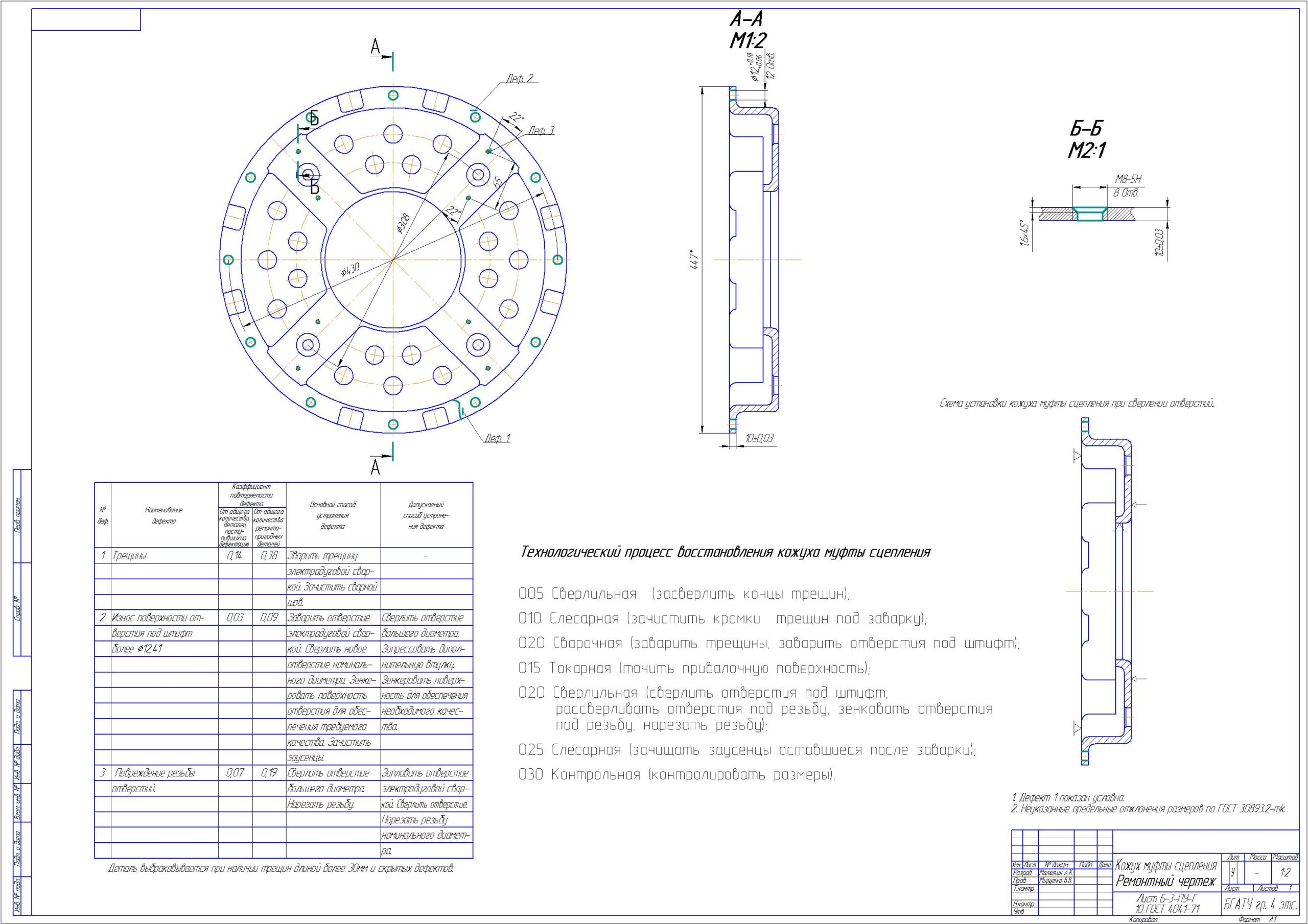Click the "М8–5Н" thread designation
1308x924 pixels.
pyautogui.click(x=1128, y=180)
